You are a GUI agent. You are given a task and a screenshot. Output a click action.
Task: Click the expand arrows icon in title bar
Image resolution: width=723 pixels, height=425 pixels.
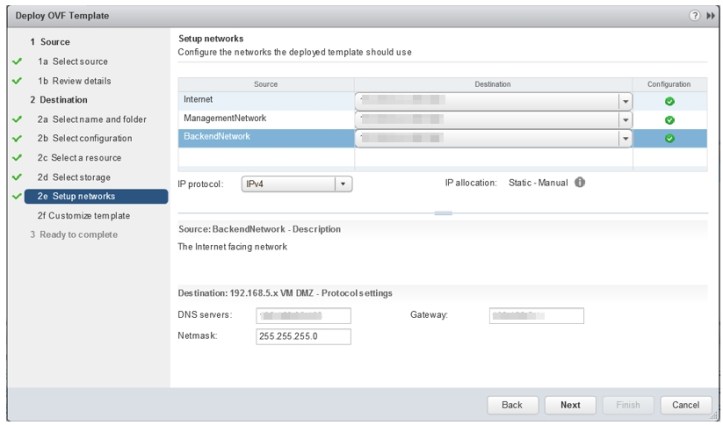click(710, 17)
